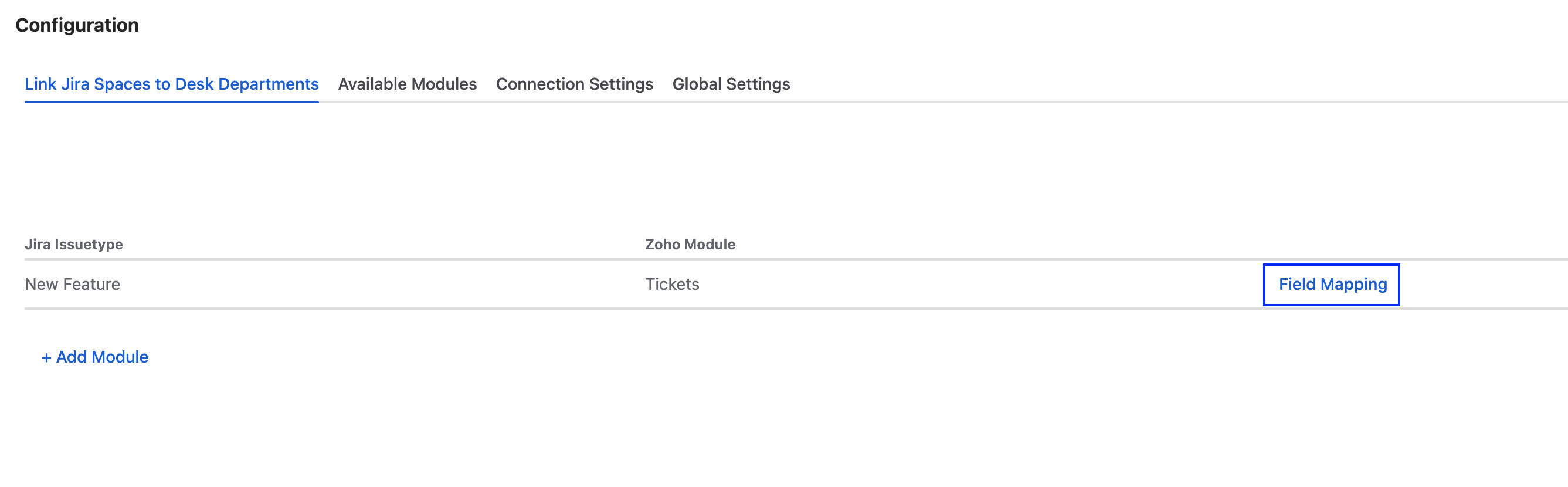The height and width of the screenshot is (487, 1568).
Task: Select the Tickets module cell
Action: coord(672,285)
